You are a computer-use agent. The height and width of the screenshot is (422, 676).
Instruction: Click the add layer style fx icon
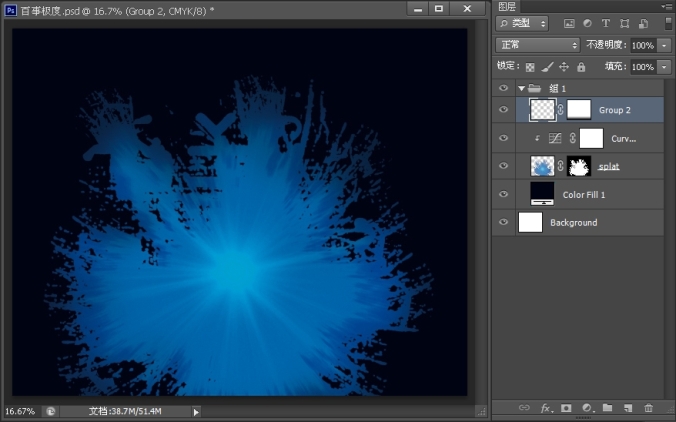pos(546,408)
